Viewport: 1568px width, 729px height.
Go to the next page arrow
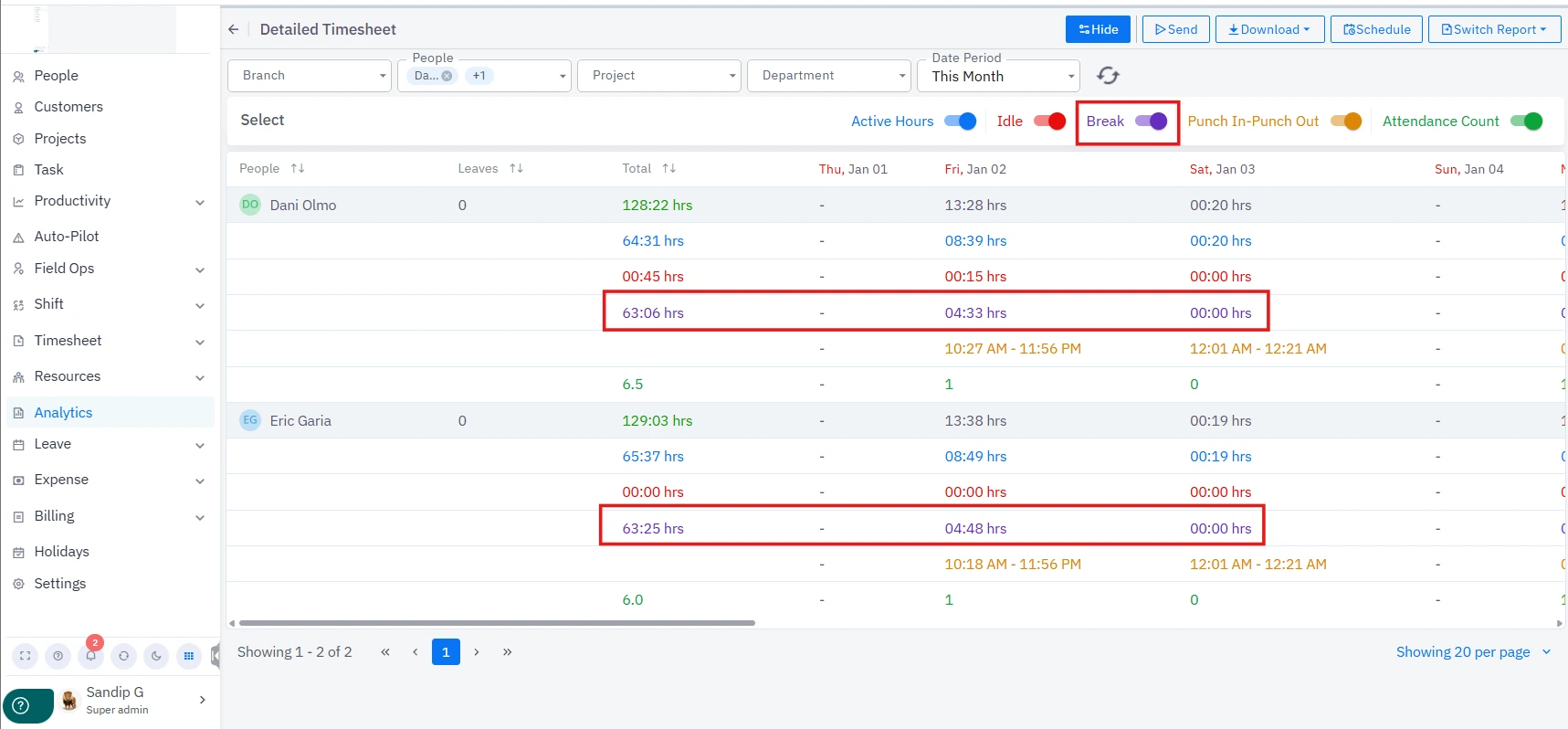coord(477,652)
